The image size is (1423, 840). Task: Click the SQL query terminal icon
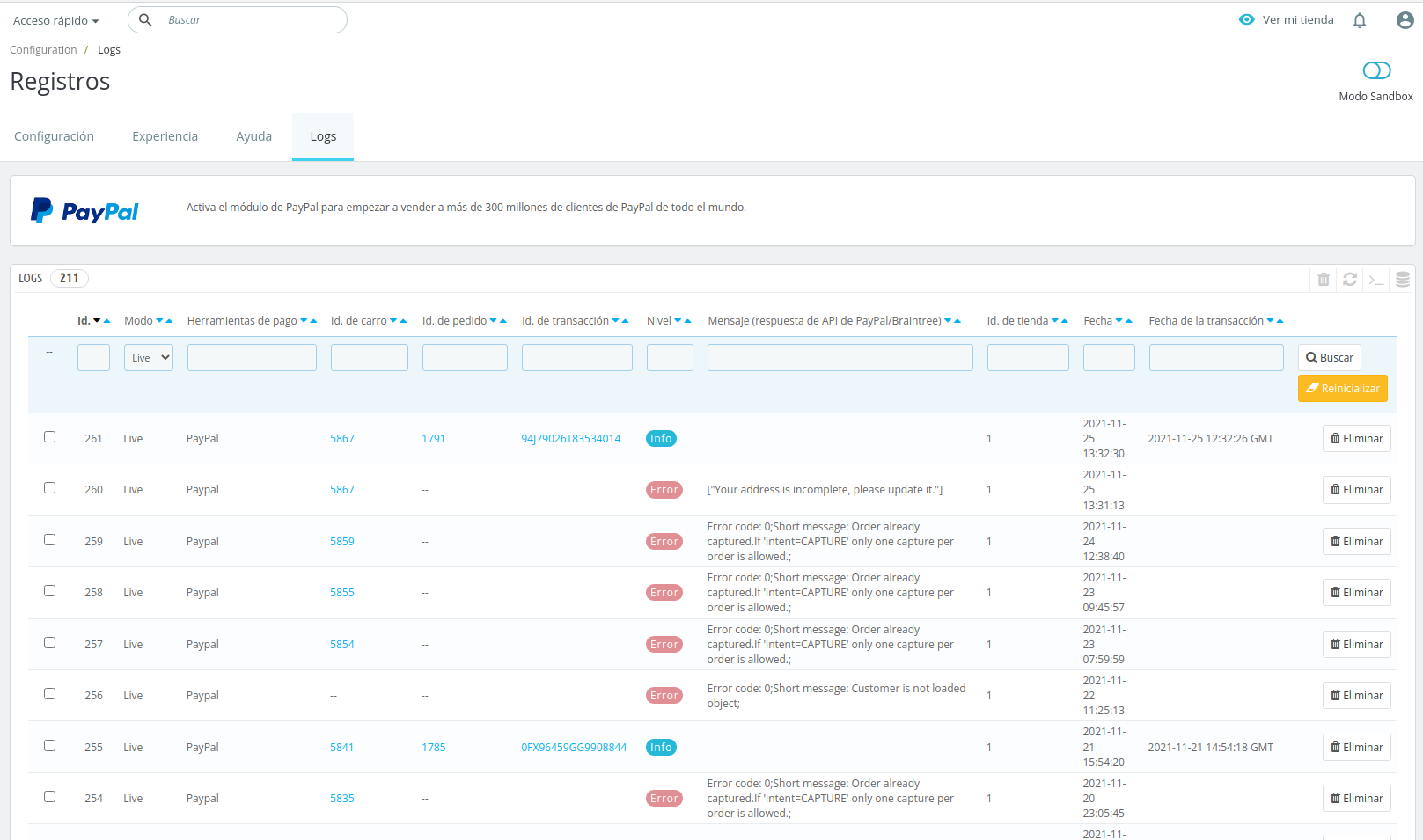pos(1376,280)
